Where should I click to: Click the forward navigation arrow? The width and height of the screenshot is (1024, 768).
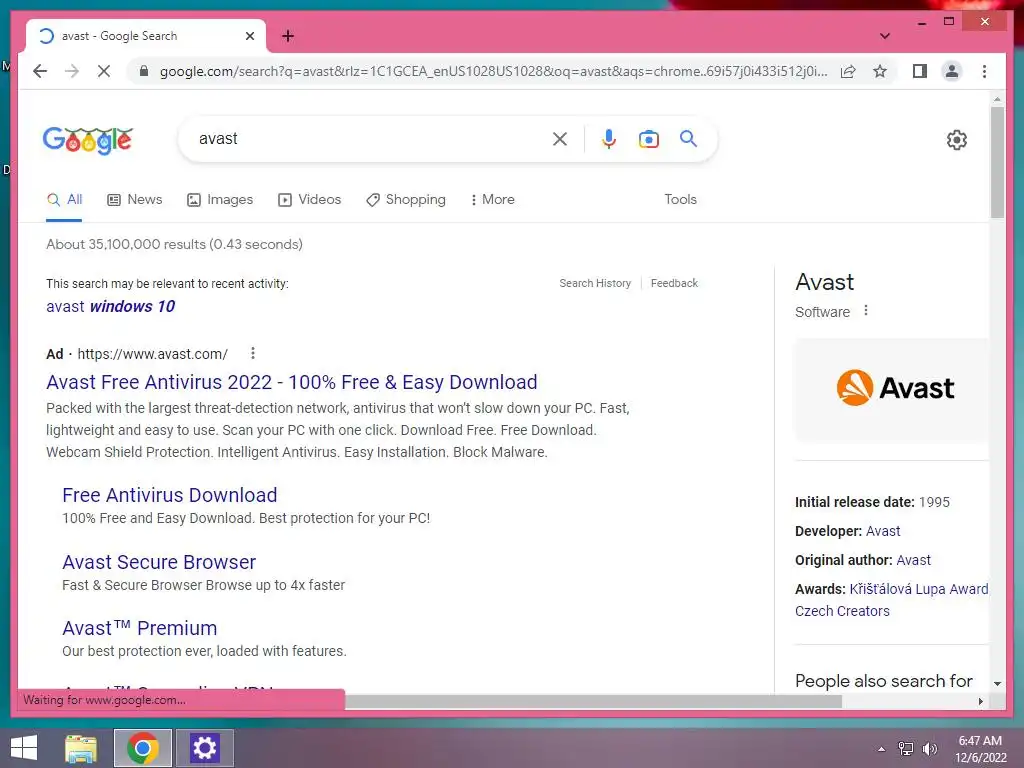72,71
